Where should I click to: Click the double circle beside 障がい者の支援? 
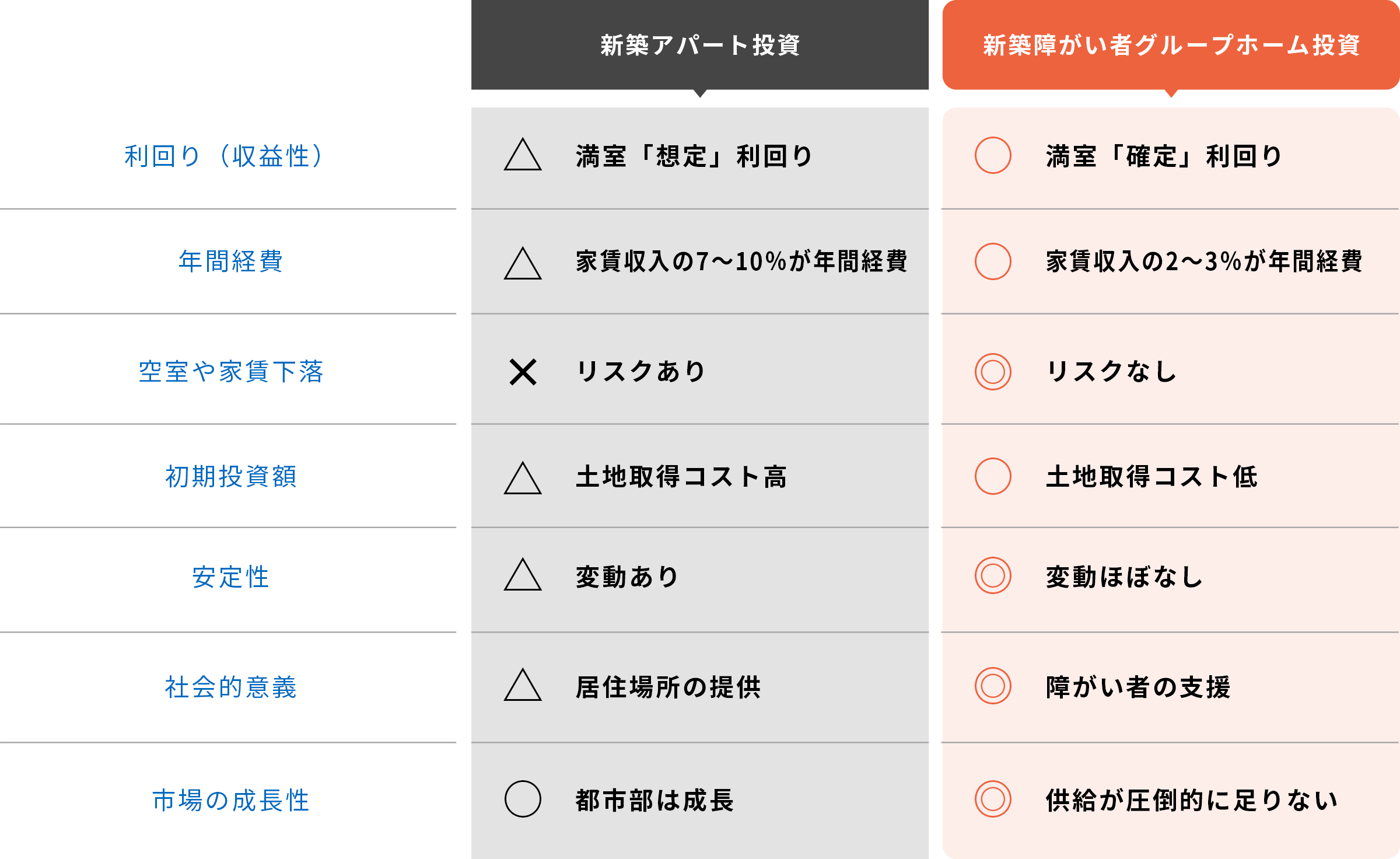(x=993, y=686)
